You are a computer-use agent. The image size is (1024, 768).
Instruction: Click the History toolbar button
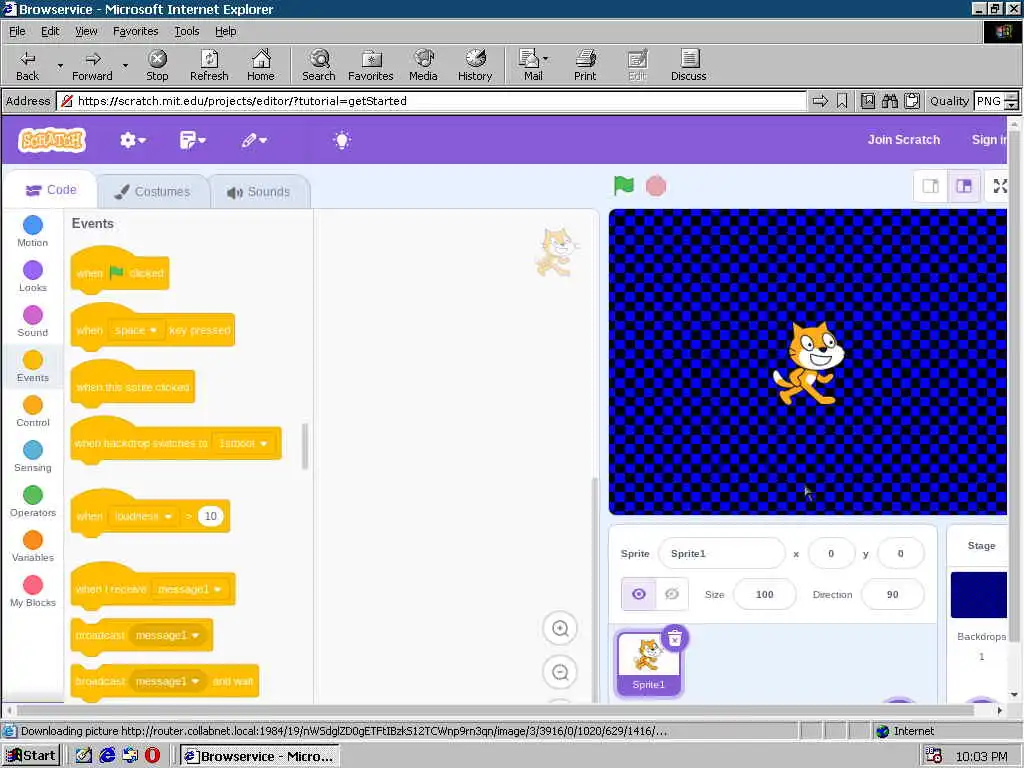click(x=475, y=65)
